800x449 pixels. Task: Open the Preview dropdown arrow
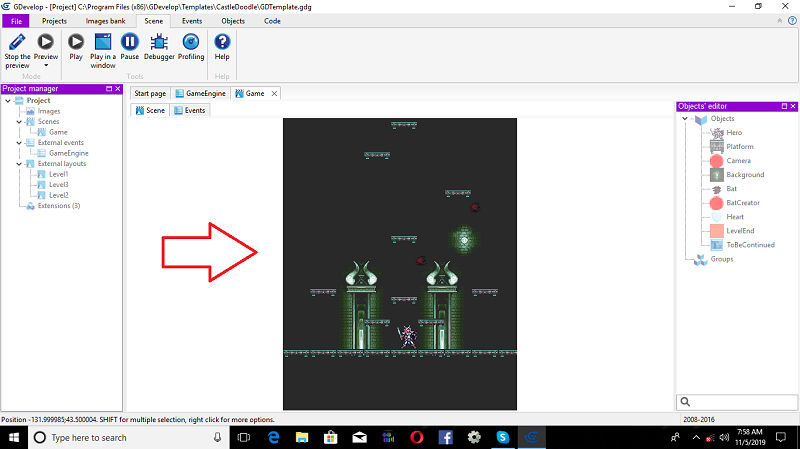click(46, 65)
